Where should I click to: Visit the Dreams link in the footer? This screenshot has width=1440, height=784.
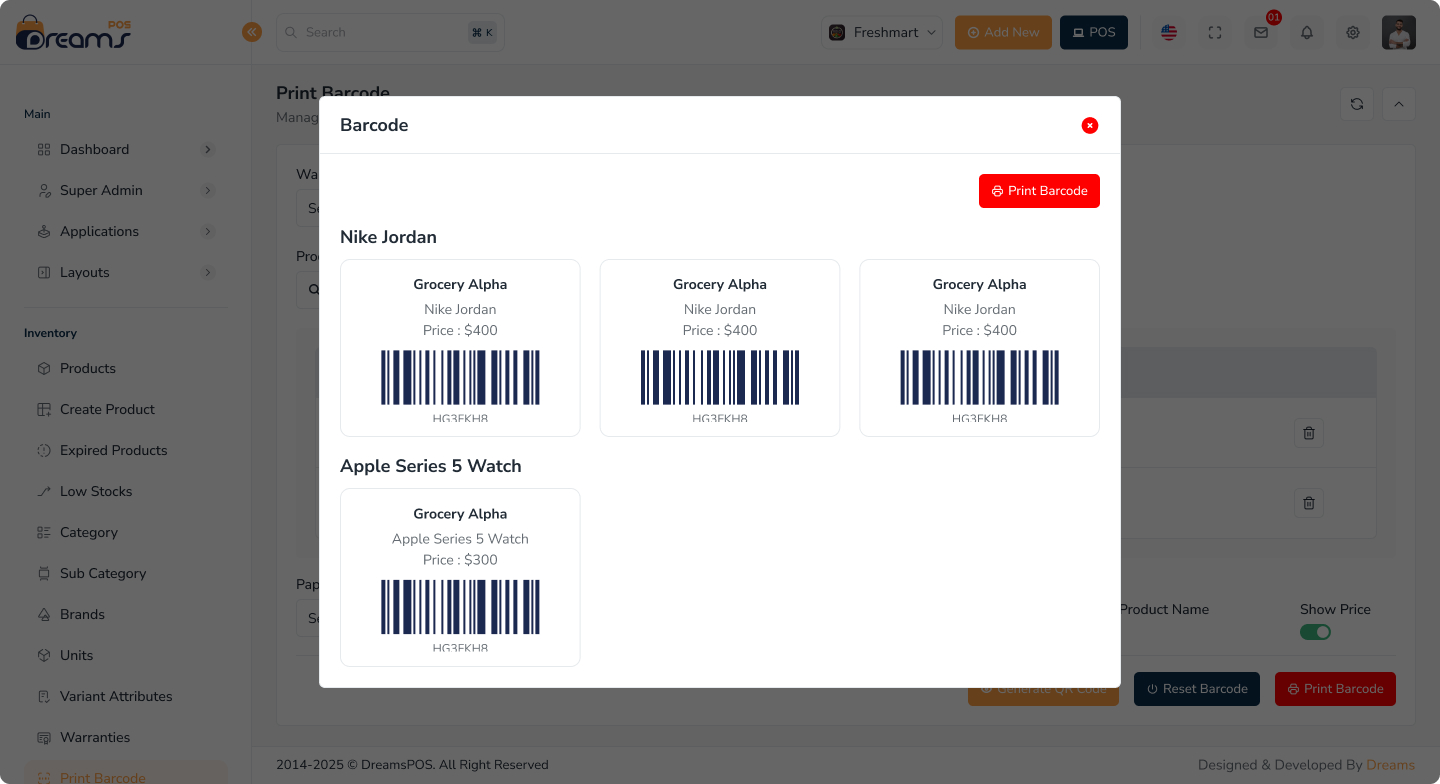(x=1389, y=764)
